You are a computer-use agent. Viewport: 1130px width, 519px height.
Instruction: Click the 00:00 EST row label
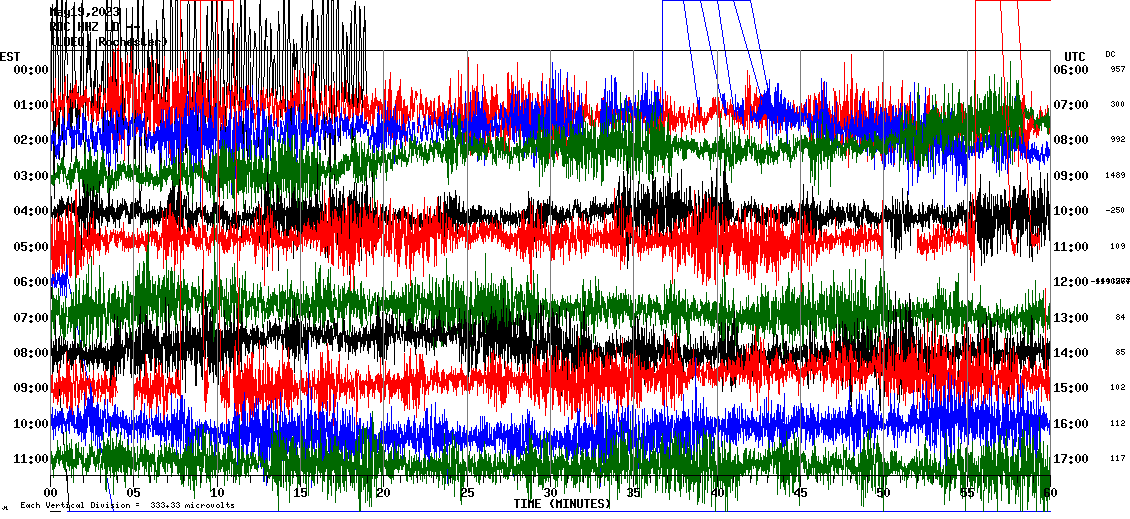31,70
